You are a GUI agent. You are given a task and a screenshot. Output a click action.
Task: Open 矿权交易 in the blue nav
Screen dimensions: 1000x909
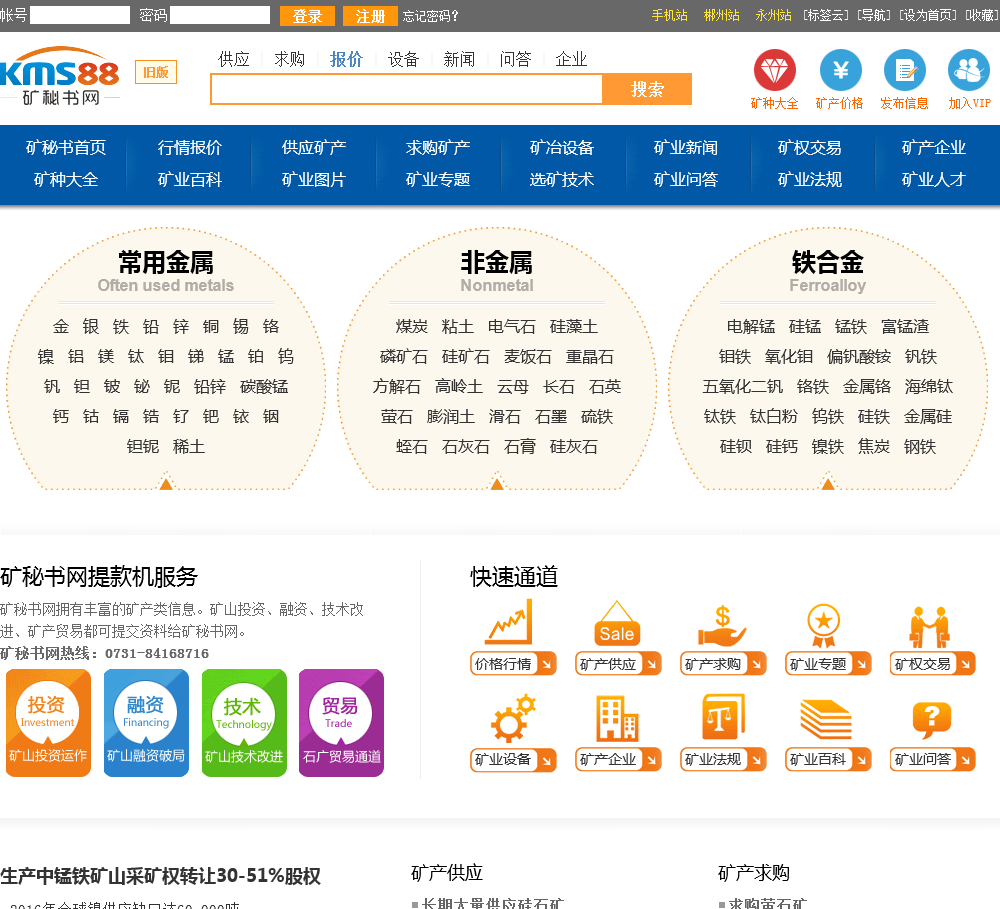(x=809, y=147)
